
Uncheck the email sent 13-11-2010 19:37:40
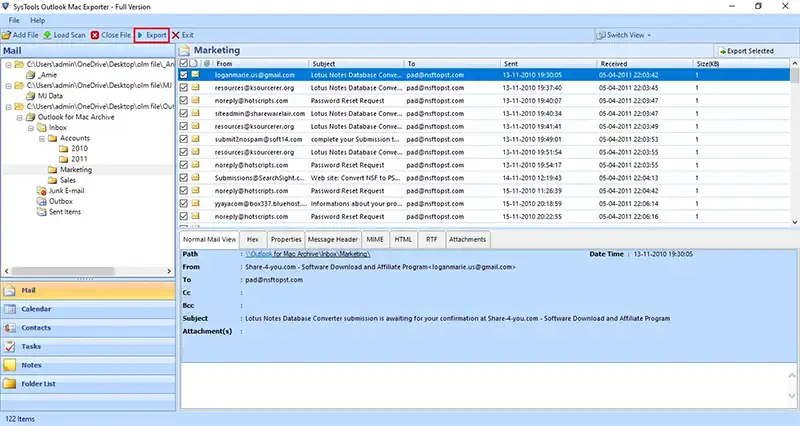click(x=184, y=88)
